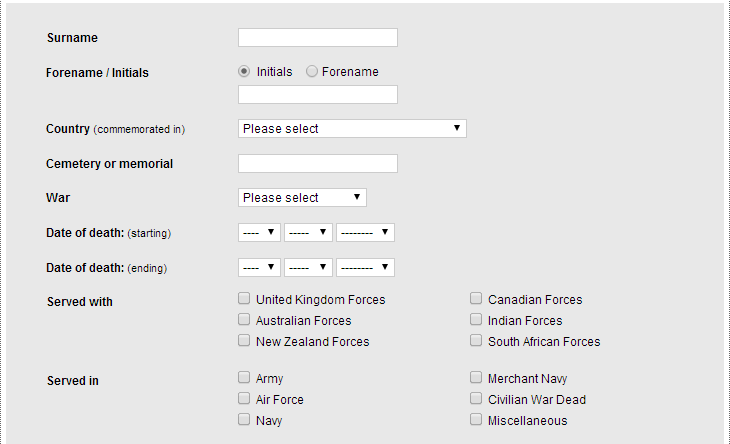Viewport: 730px width, 444px height.
Task: Open the War dropdown
Action: coord(302,197)
